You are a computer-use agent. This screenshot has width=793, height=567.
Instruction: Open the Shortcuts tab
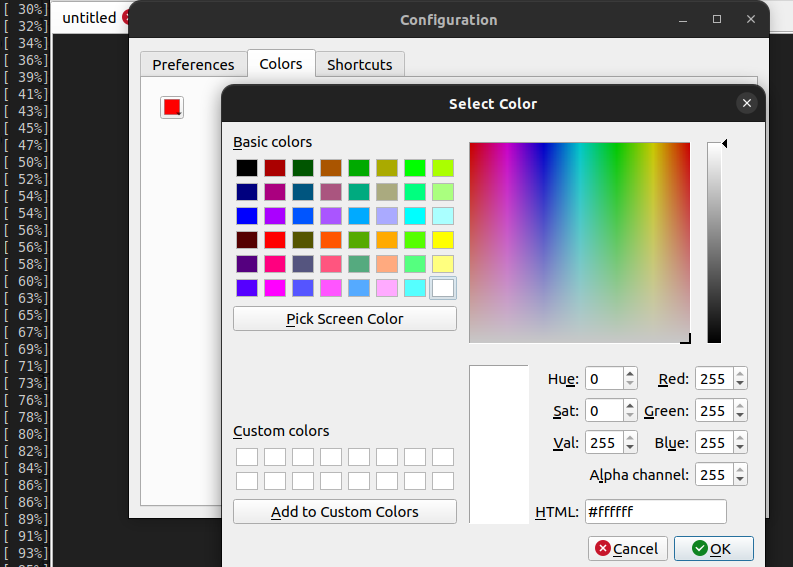point(360,65)
